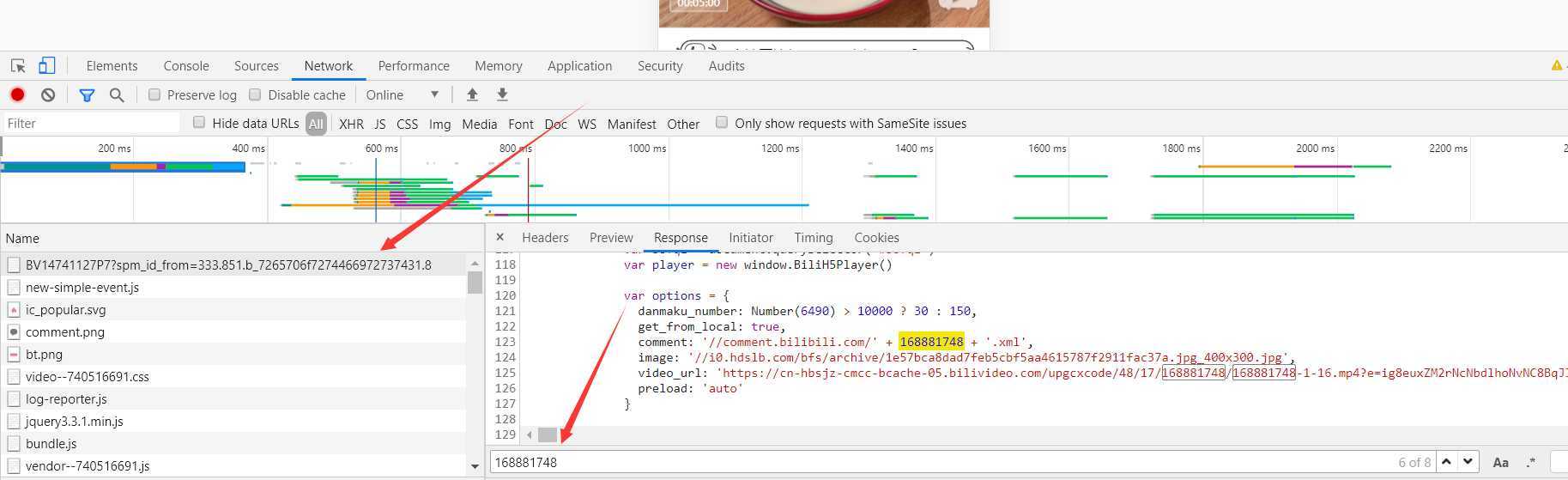Select jquery3.3.1.min.js request
The width and height of the screenshot is (1568, 480).
click(x=233, y=421)
